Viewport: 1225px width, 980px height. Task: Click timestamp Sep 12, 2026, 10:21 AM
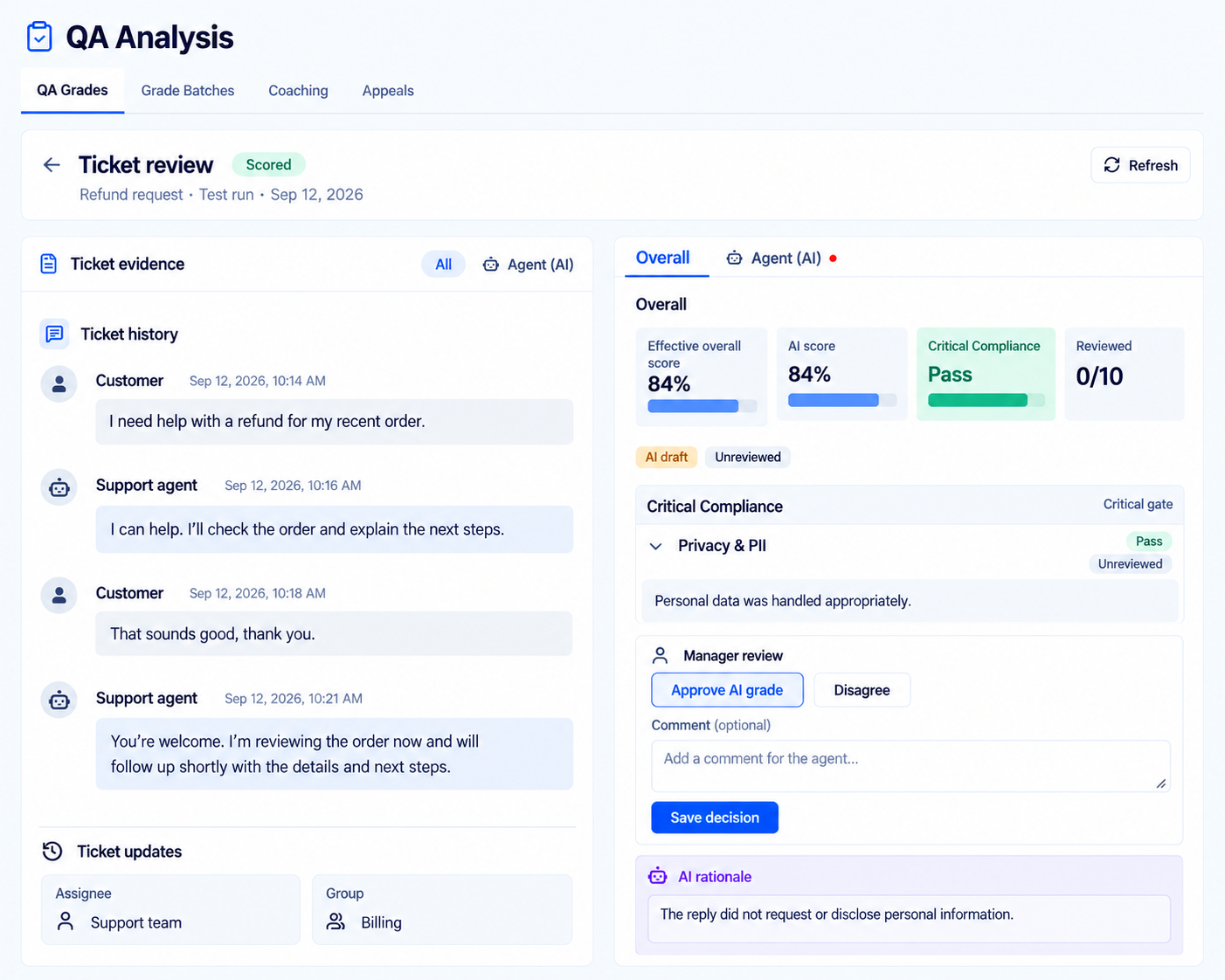tap(294, 699)
